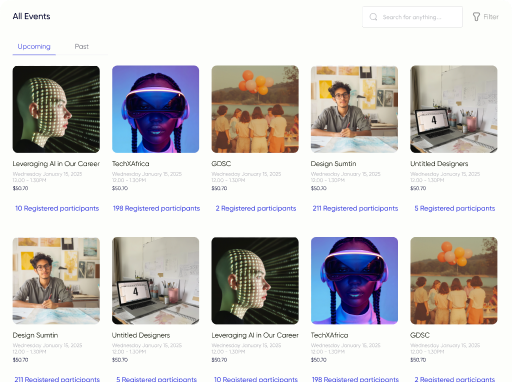Click first-row 'Design Sumtin' title

(x=333, y=164)
